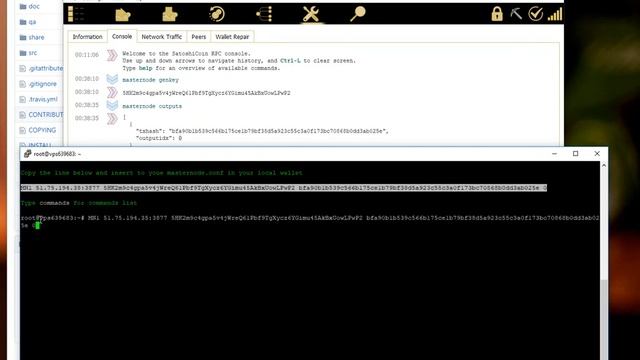Click the highlighted MN1 line in terminal

(284, 188)
